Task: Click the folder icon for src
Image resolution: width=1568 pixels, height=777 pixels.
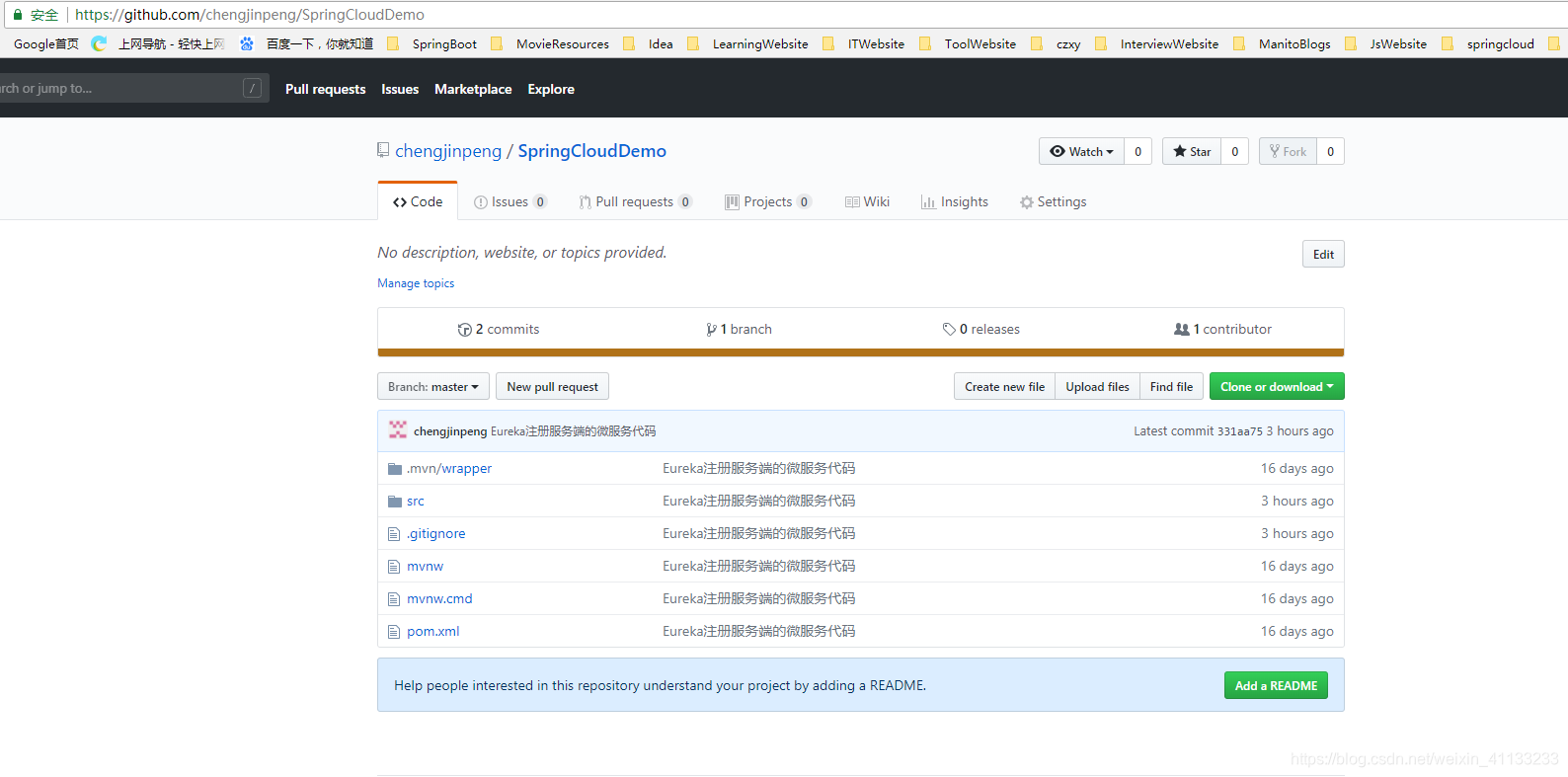Action: point(395,502)
